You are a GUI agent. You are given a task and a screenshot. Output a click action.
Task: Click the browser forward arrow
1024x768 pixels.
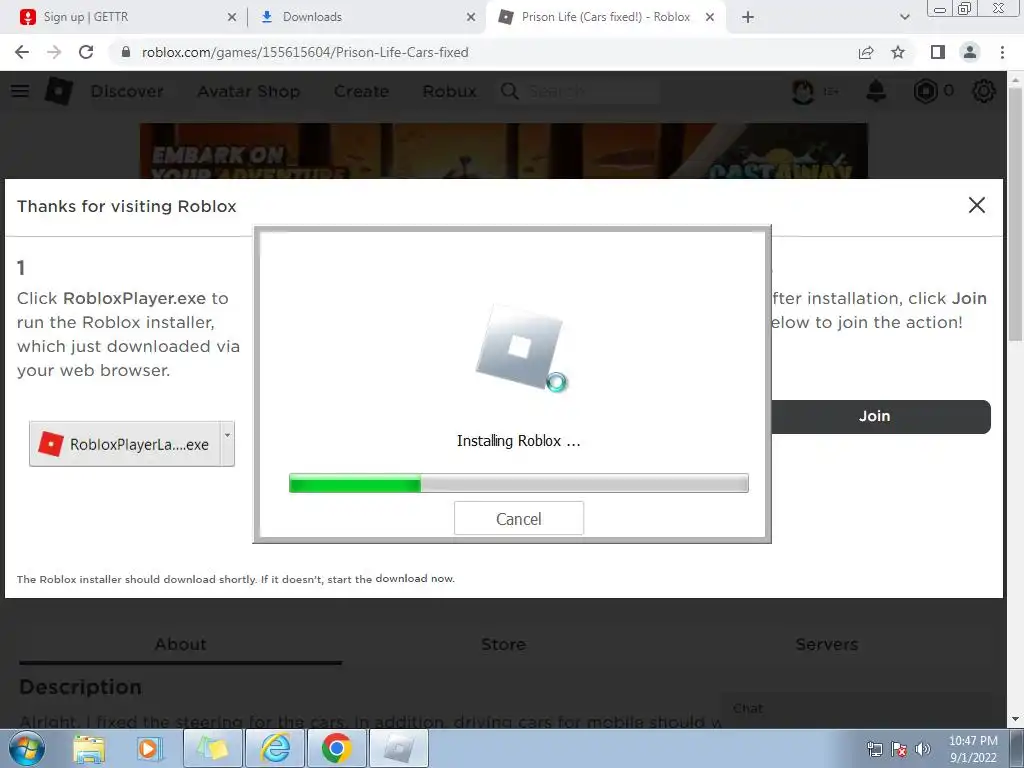pos(54,52)
